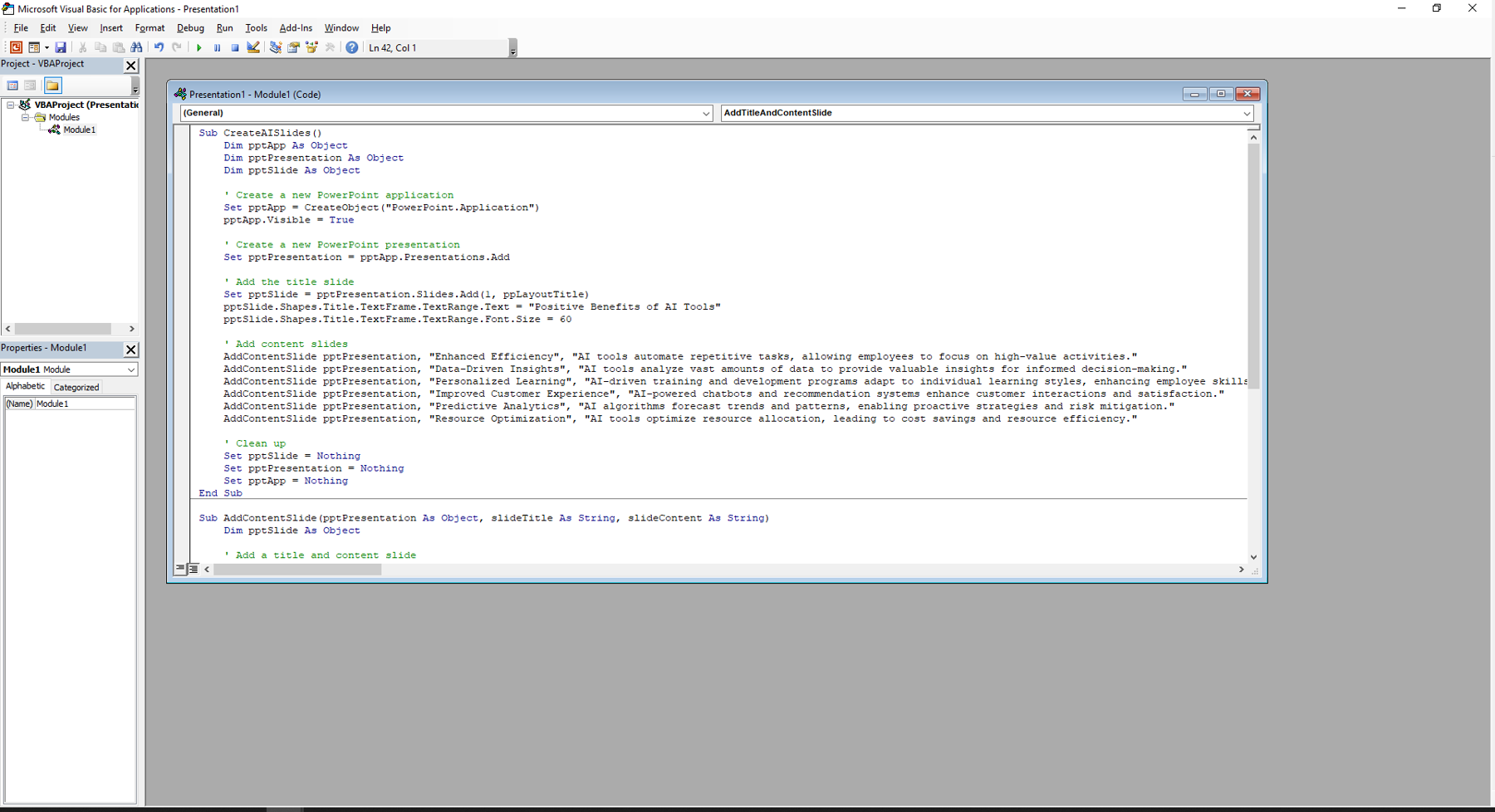
Task: Select the Modules folder in the tree
Action: tap(64, 117)
